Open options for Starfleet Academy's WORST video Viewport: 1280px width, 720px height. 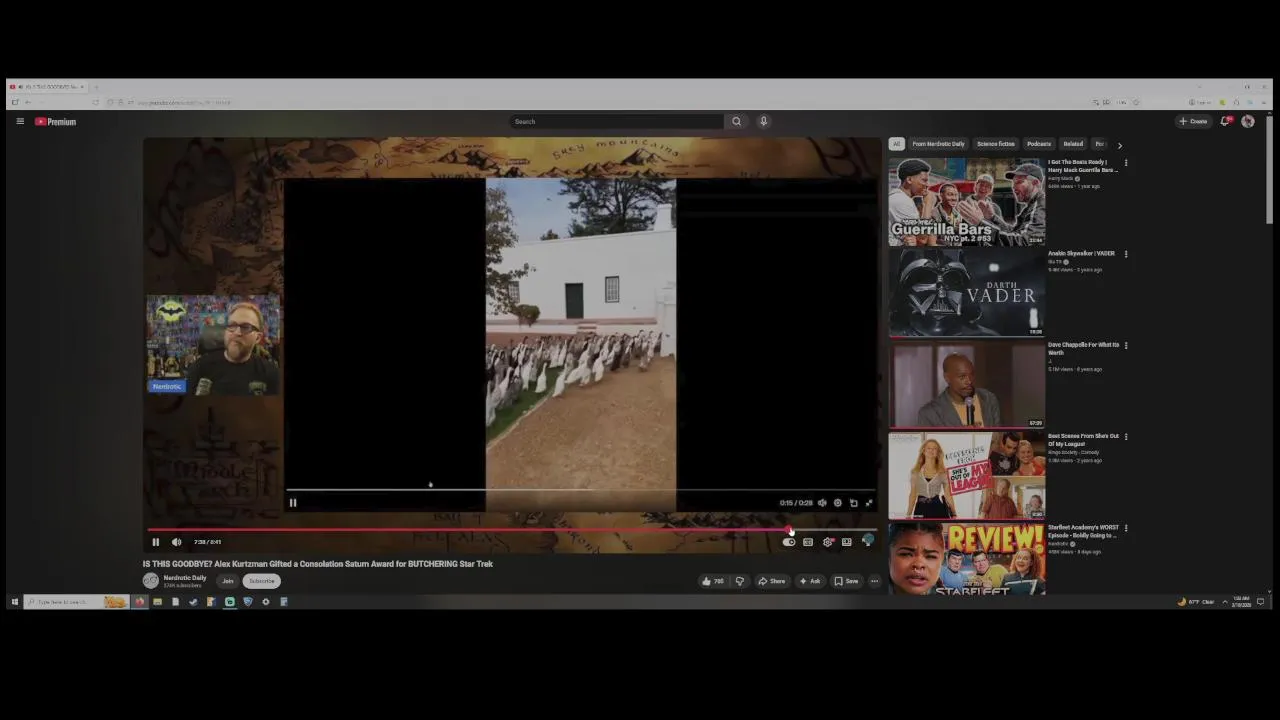coord(1126,528)
